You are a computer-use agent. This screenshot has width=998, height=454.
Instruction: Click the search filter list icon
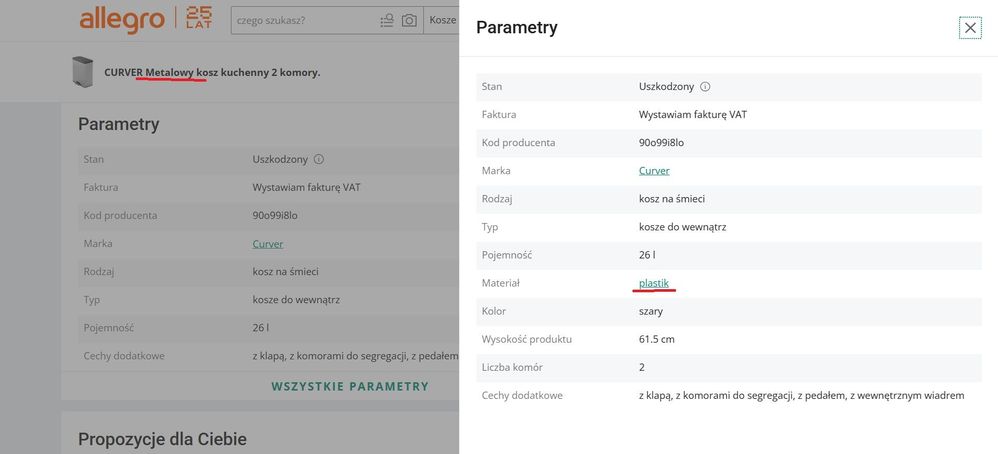[387, 20]
